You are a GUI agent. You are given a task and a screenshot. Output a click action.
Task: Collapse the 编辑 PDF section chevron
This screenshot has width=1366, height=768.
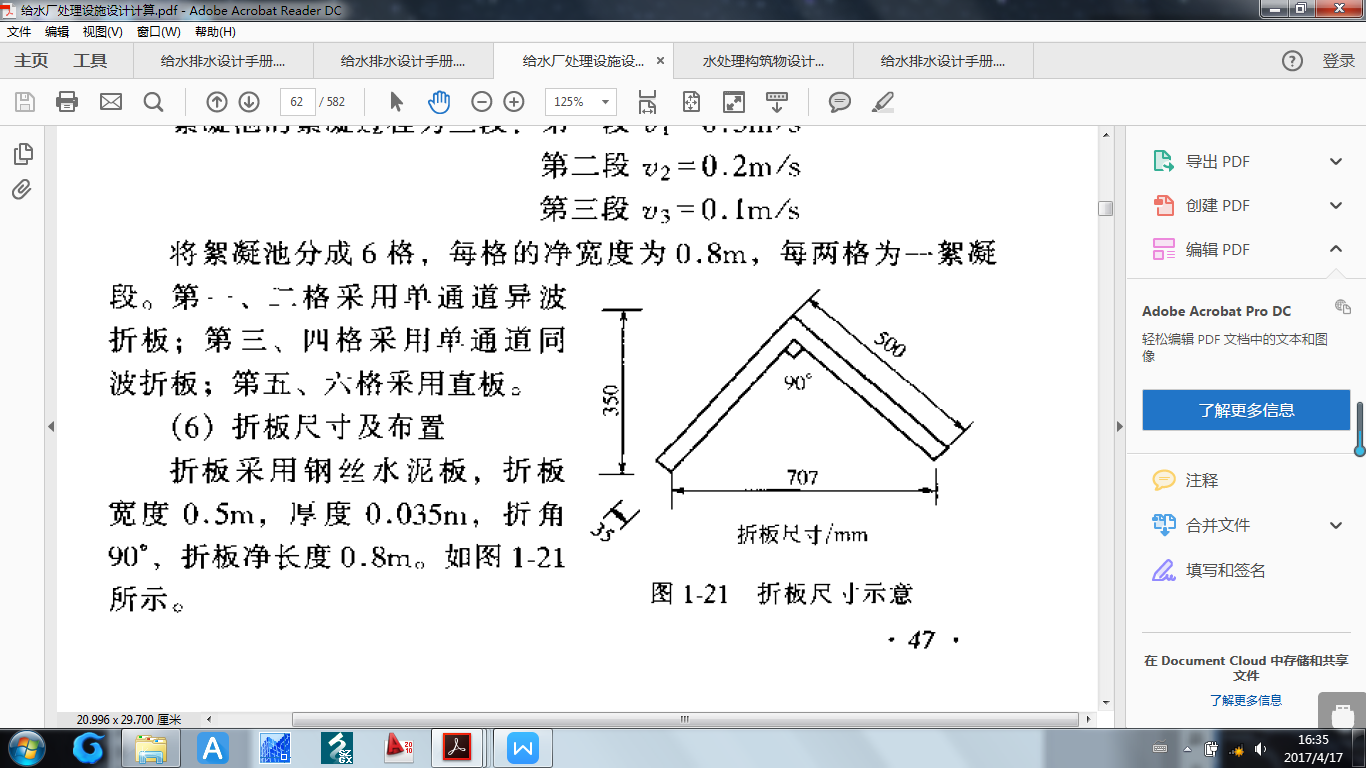coord(1336,249)
